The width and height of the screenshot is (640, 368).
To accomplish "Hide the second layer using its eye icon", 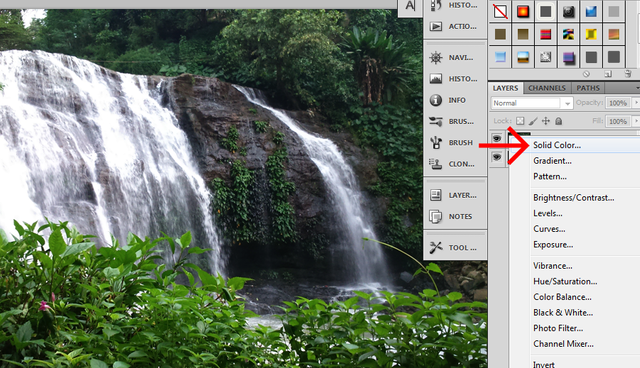I will point(497,157).
